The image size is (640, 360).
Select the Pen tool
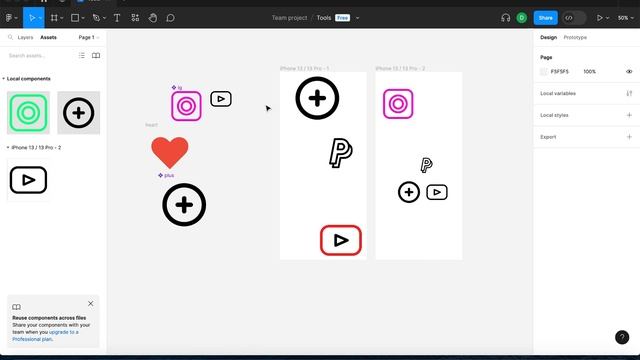96,18
